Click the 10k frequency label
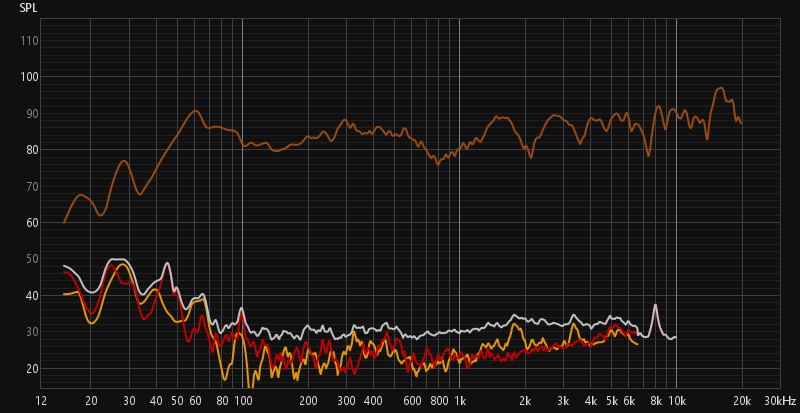The width and height of the screenshot is (800, 413). point(677,400)
